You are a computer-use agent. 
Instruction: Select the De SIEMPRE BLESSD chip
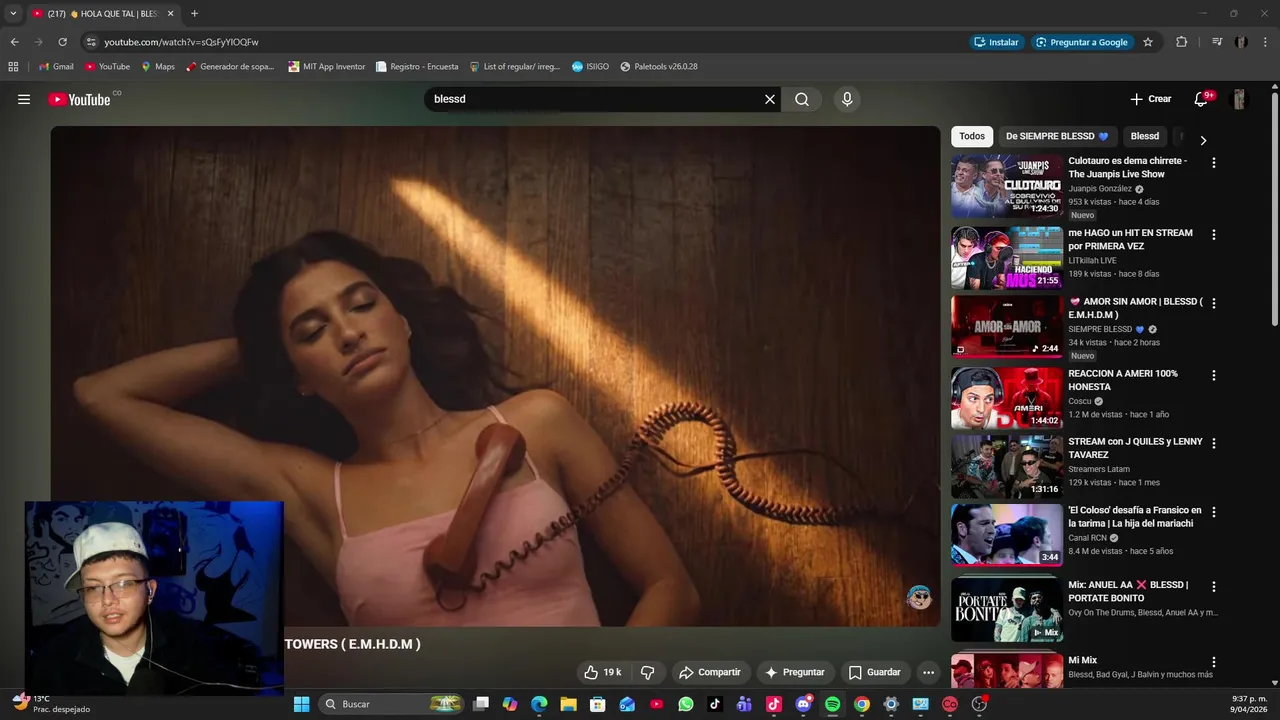pyautogui.click(x=1057, y=136)
